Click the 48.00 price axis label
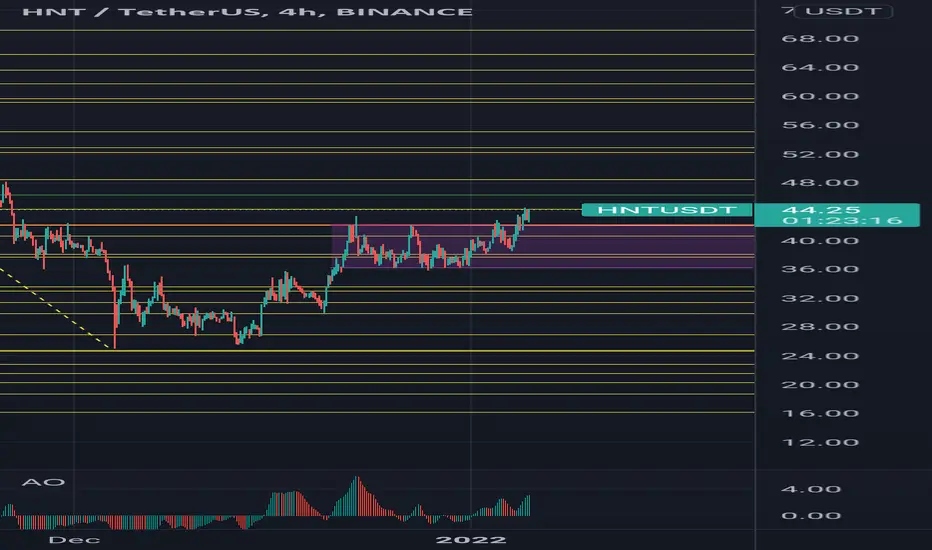The image size is (932, 550). tap(820, 183)
